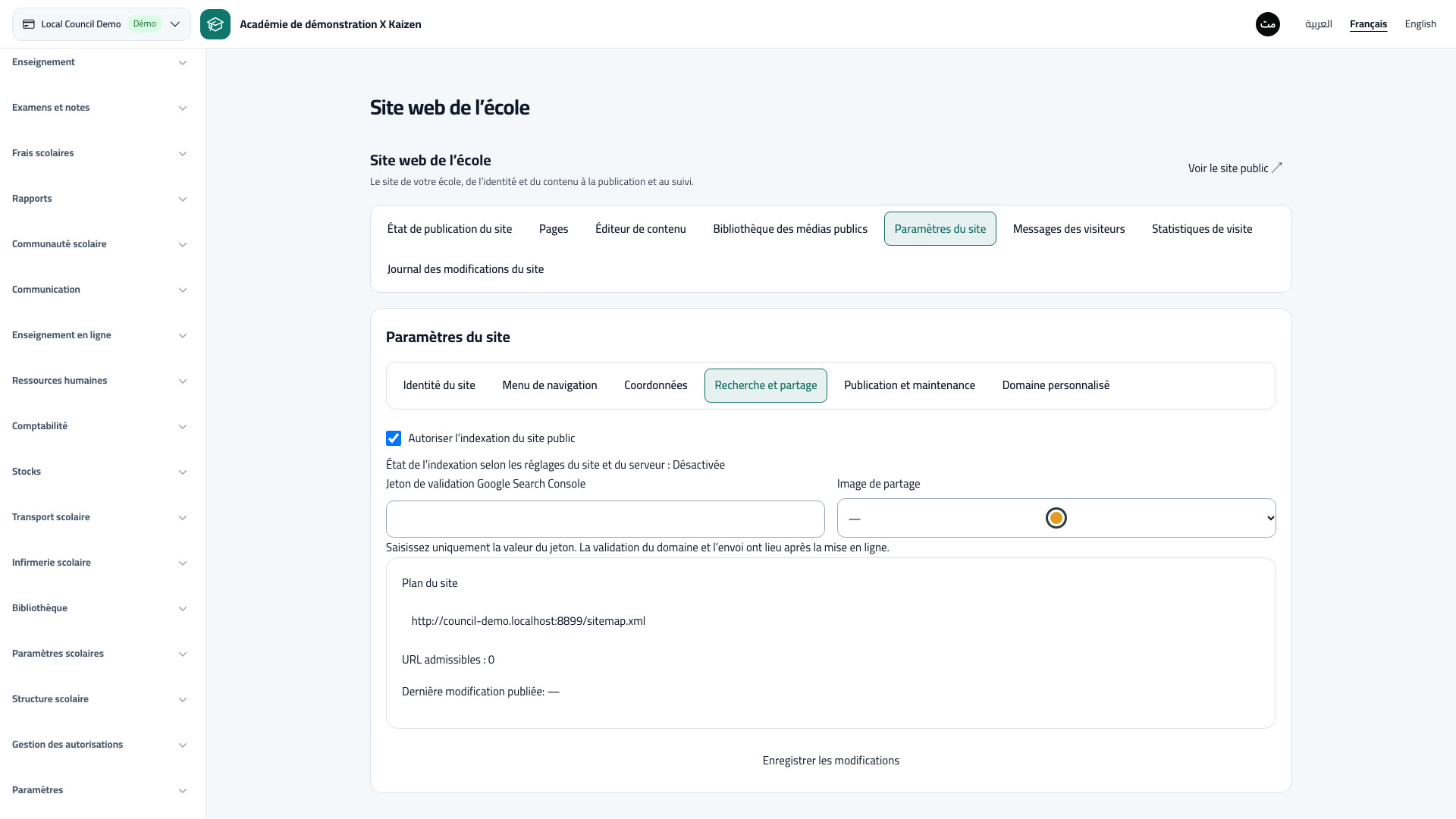The width and height of the screenshot is (1456, 819).
Task: Open Messages des visiteurs tab
Action: pyautogui.click(x=1068, y=229)
